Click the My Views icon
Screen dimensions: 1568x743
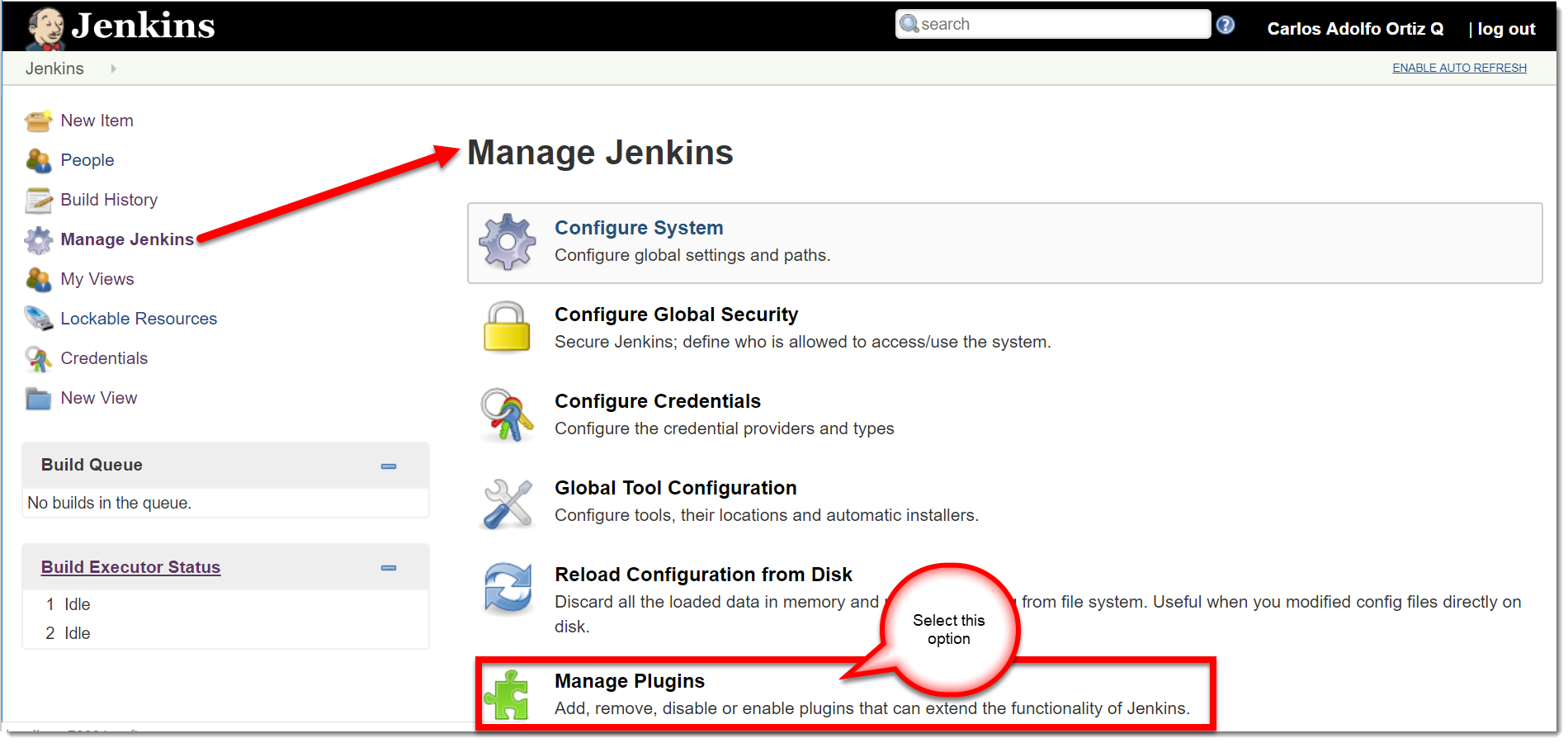[x=39, y=280]
